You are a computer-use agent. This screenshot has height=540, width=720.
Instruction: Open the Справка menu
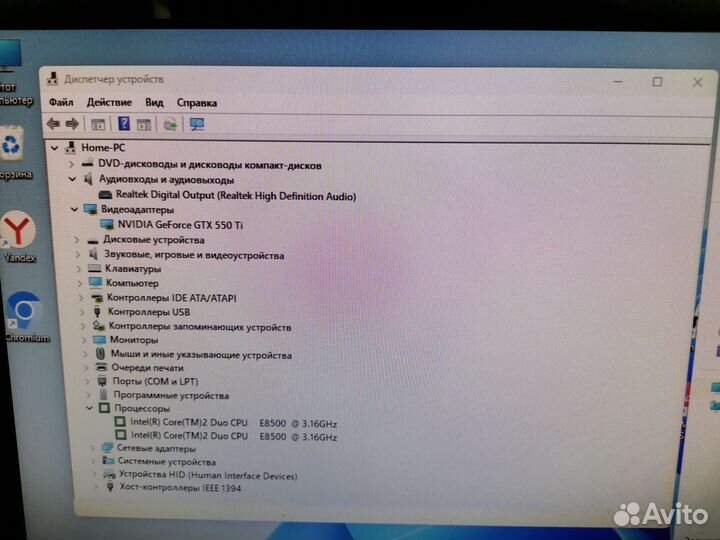pyautogui.click(x=197, y=103)
